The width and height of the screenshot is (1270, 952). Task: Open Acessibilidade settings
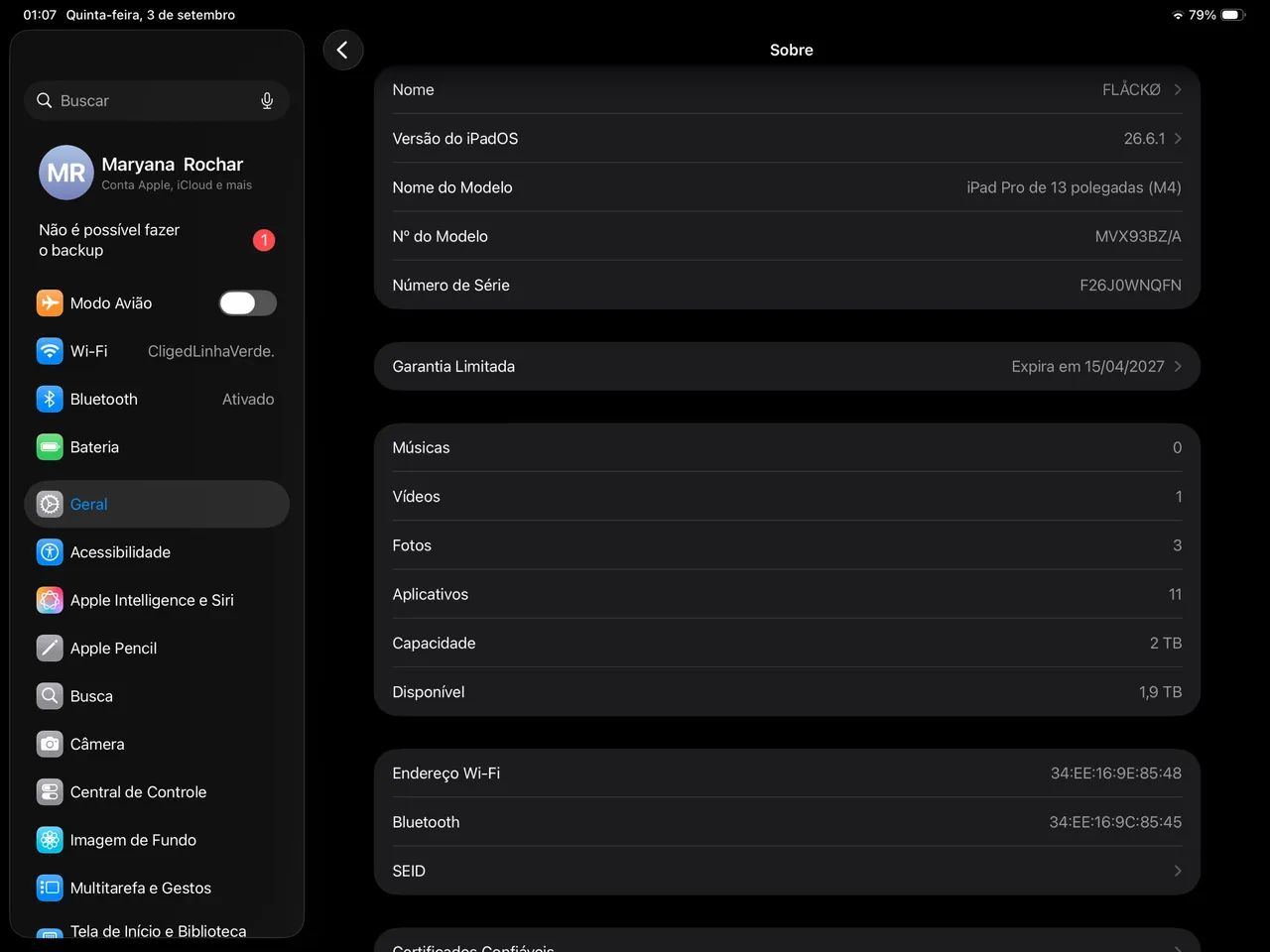pos(157,552)
